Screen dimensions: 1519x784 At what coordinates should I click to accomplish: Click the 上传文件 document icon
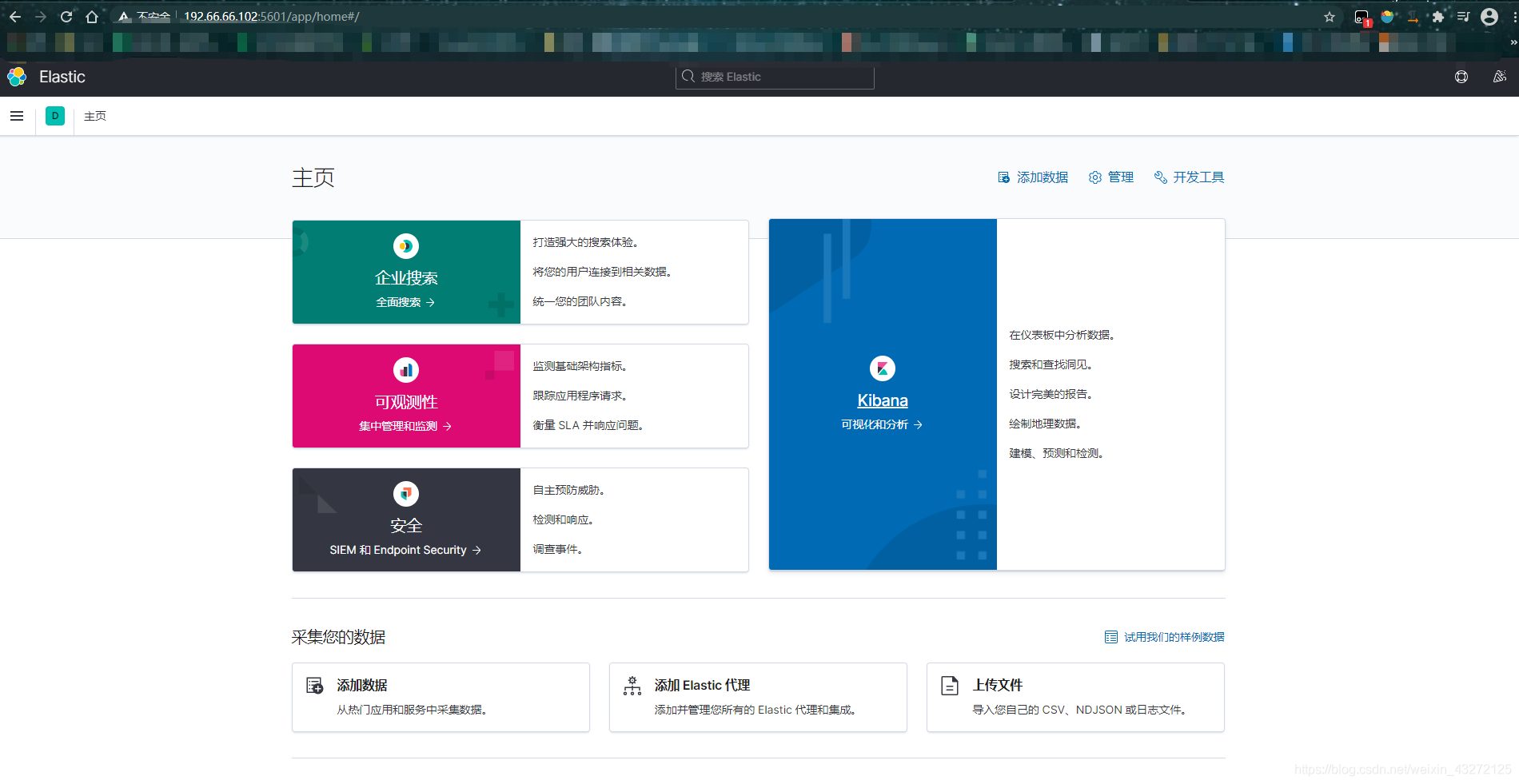tap(950, 686)
